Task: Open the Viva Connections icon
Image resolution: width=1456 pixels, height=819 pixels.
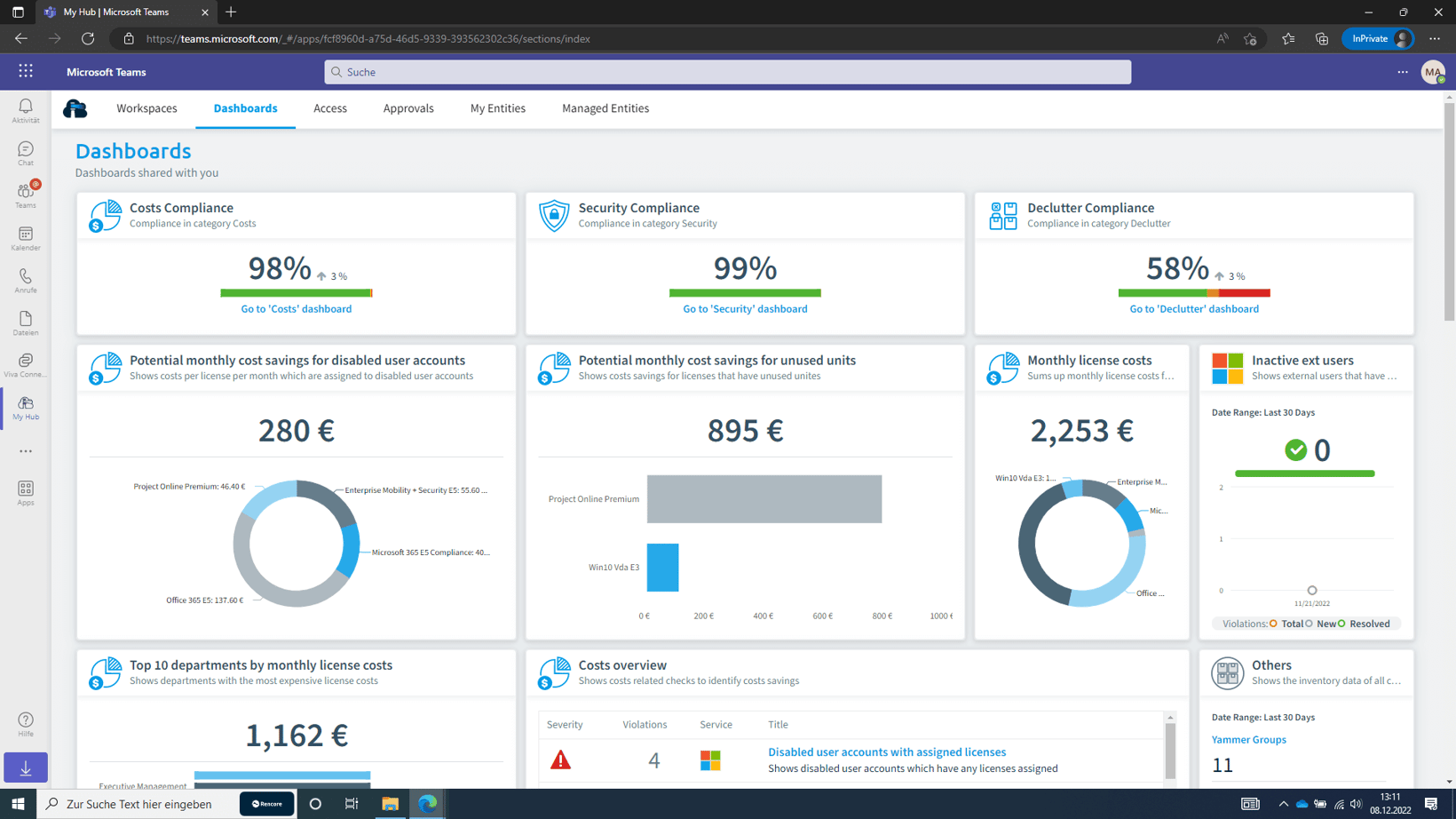Action: (x=26, y=365)
